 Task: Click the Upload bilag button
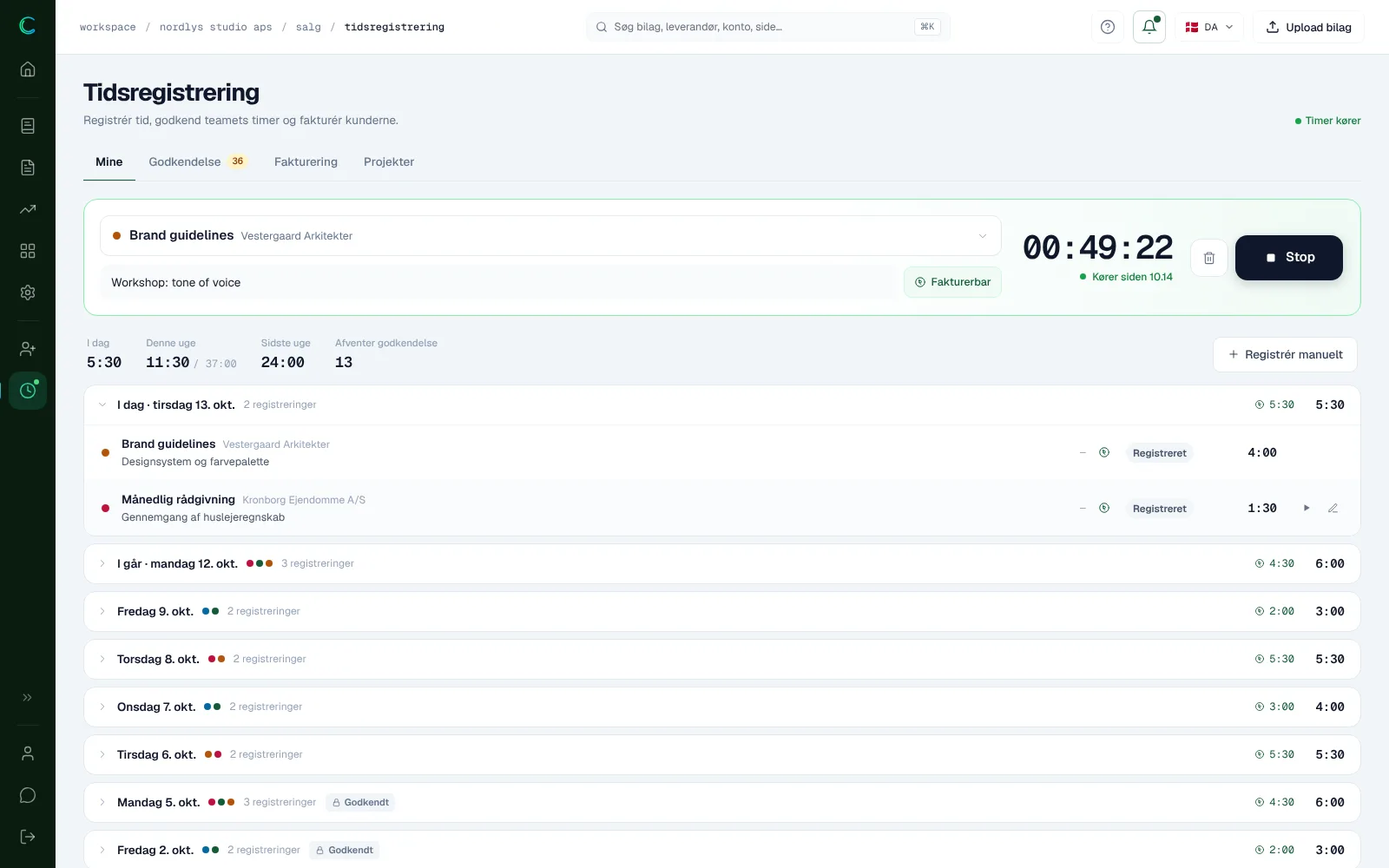(x=1308, y=27)
